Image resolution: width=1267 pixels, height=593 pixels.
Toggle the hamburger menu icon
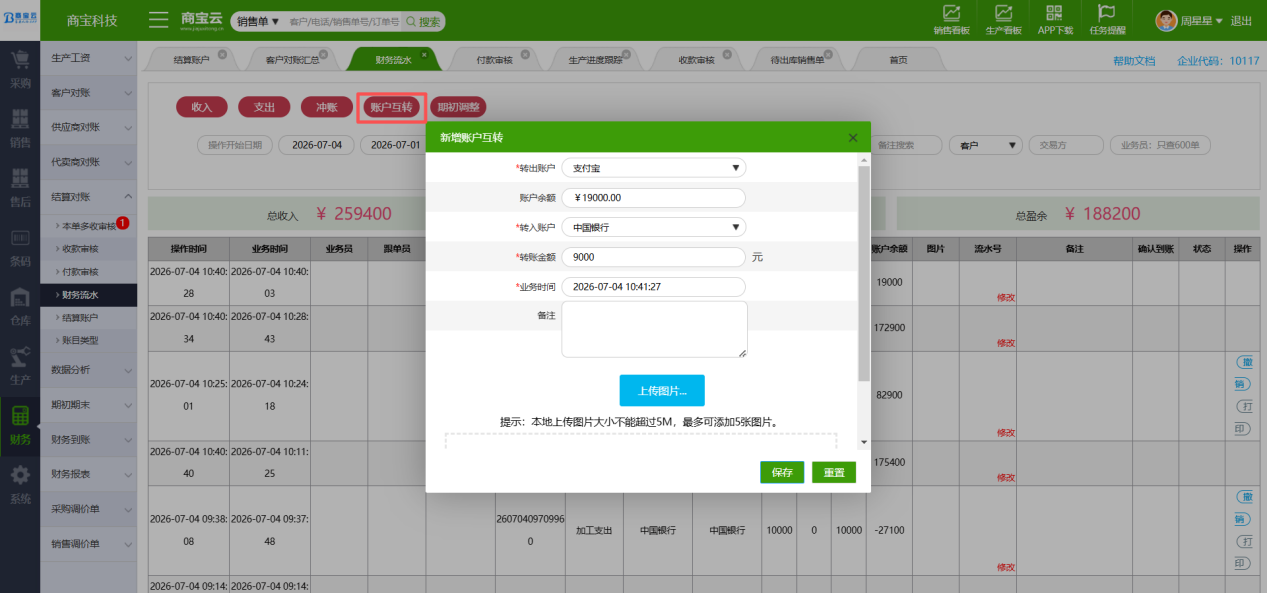[x=158, y=20]
